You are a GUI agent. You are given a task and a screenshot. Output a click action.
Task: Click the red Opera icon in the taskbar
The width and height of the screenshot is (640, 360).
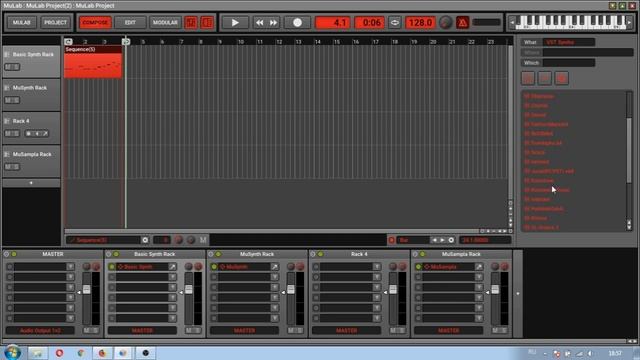coord(59,353)
